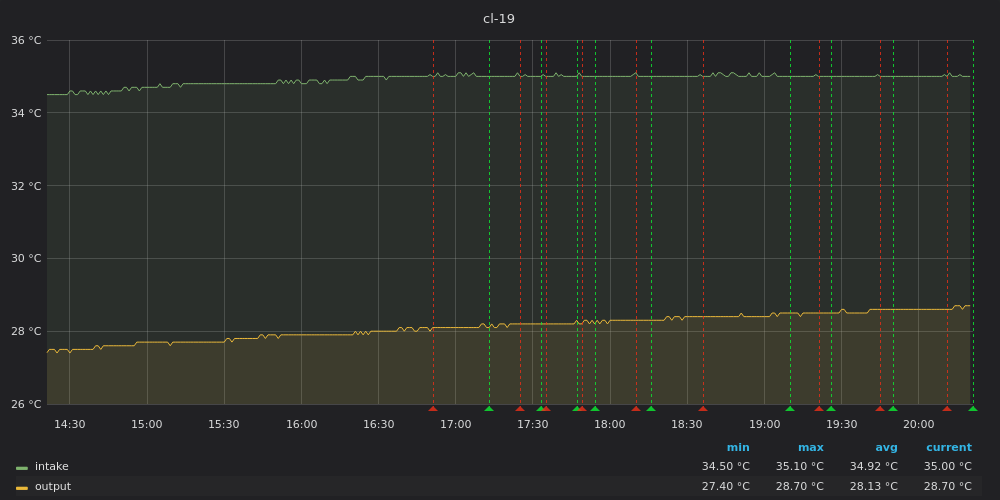Click red annotation triangle just before 17:00
The width and height of the screenshot is (1000, 500).
click(433, 408)
